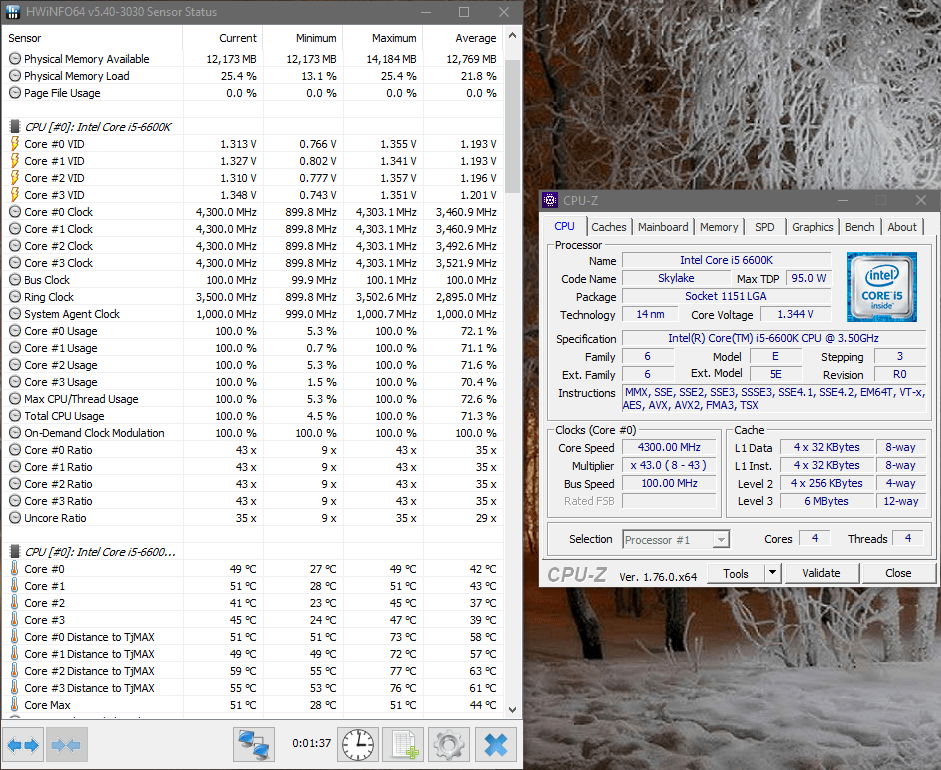Click the Core Voltage value 1.344 V
This screenshot has height=770, width=941.
(x=796, y=314)
